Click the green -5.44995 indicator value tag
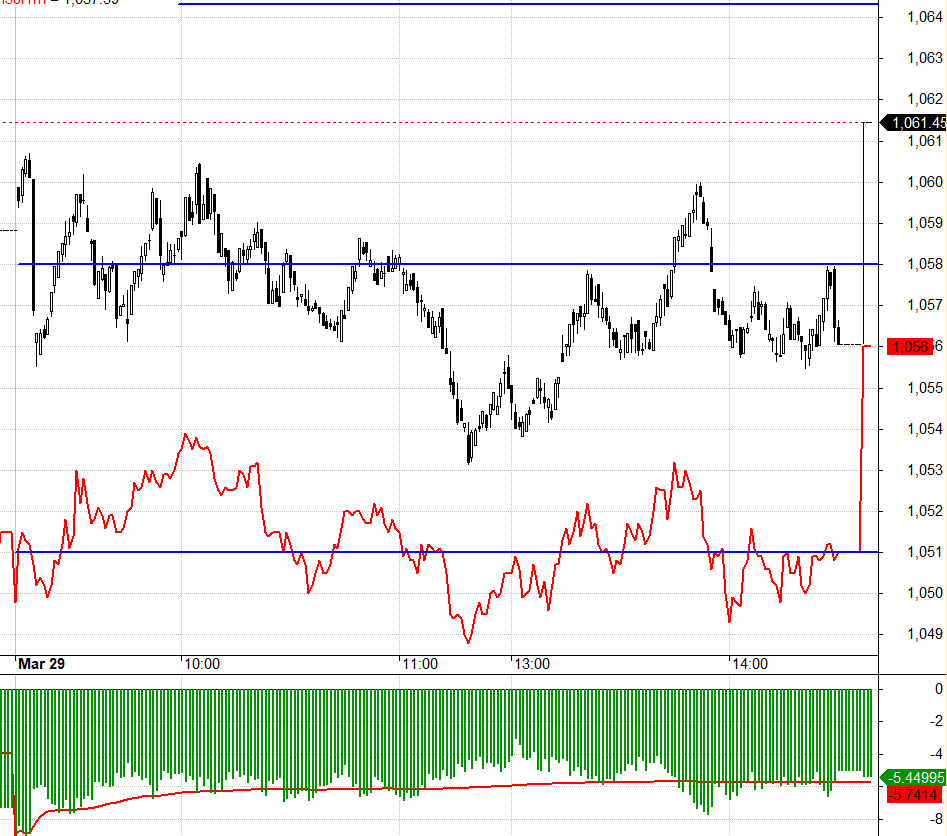 pyautogui.click(x=914, y=777)
